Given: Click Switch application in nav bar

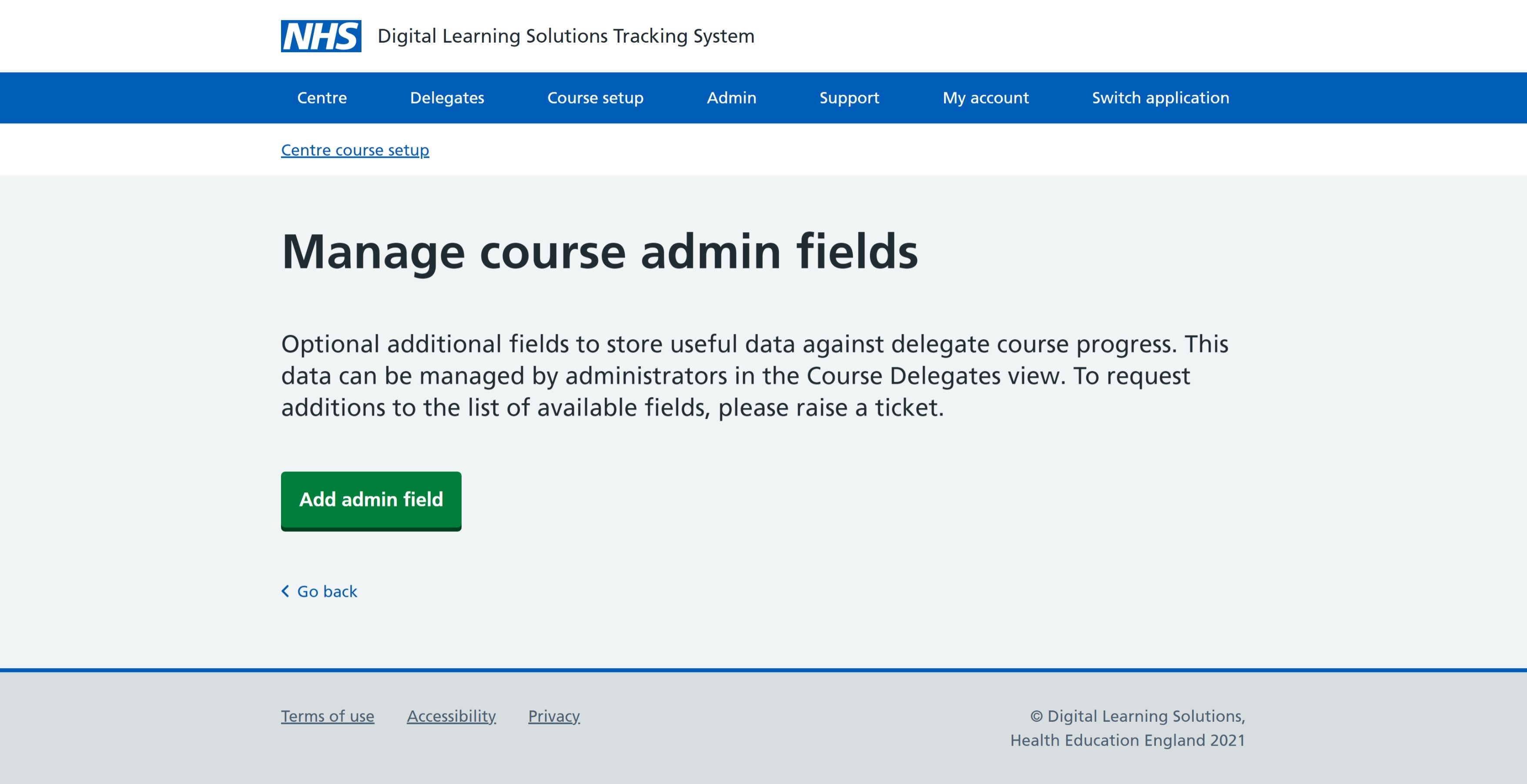Looking at the screenshot, I should click(1160, 98).
